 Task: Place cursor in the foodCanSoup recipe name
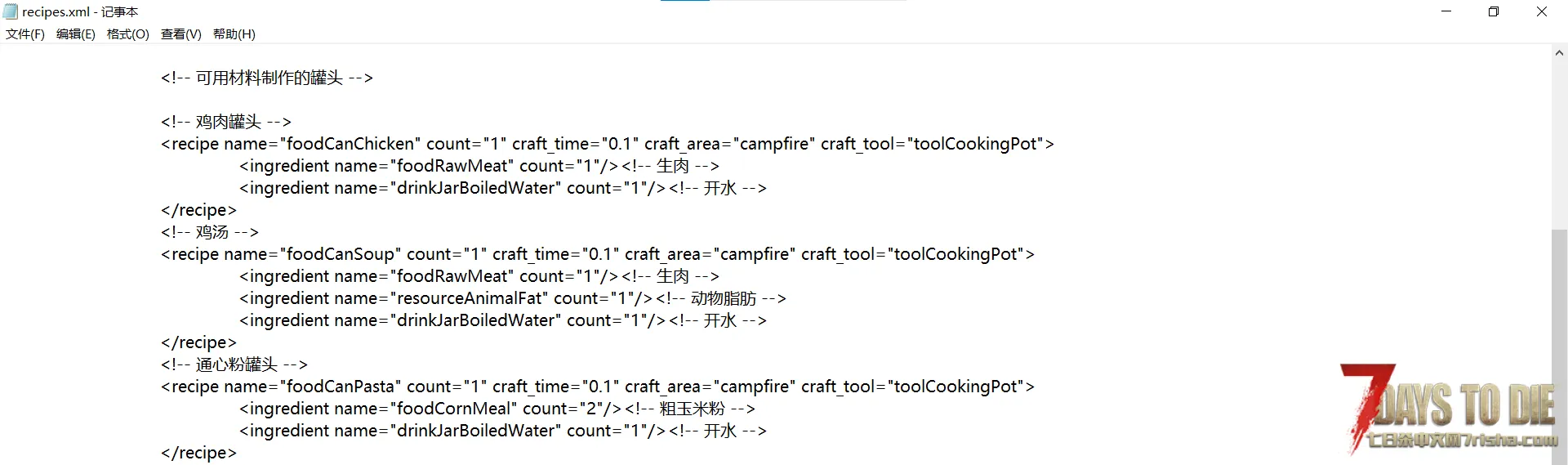click(x=343, y=254)
